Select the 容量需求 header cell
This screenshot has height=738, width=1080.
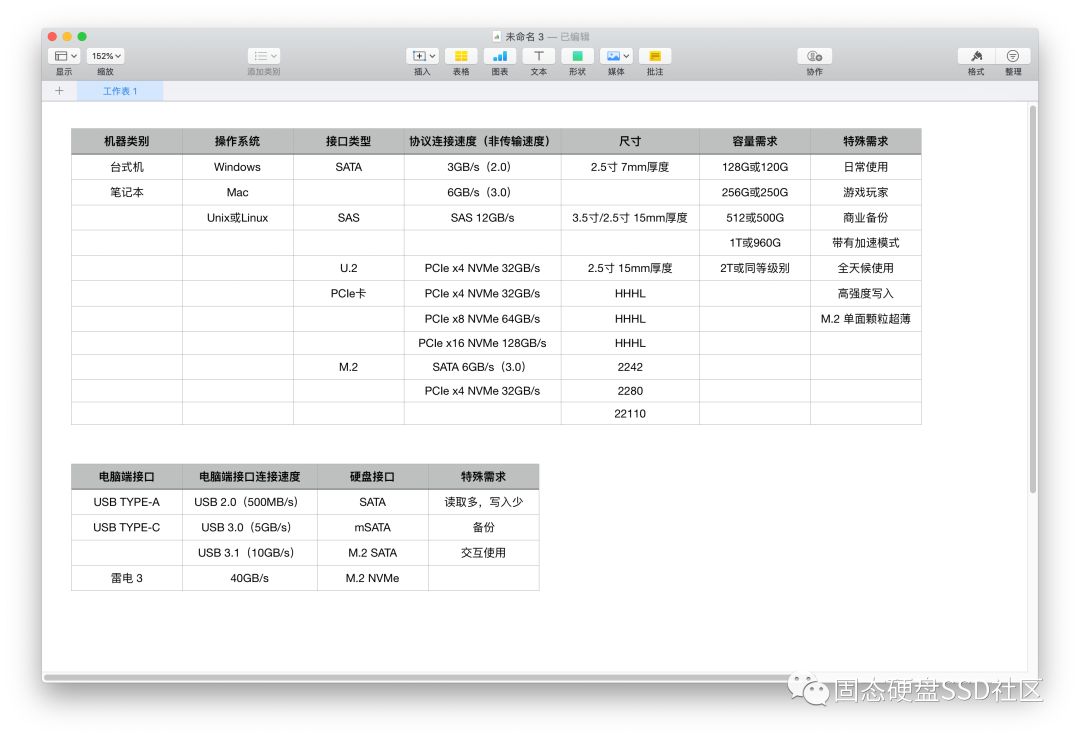[755, 141]
